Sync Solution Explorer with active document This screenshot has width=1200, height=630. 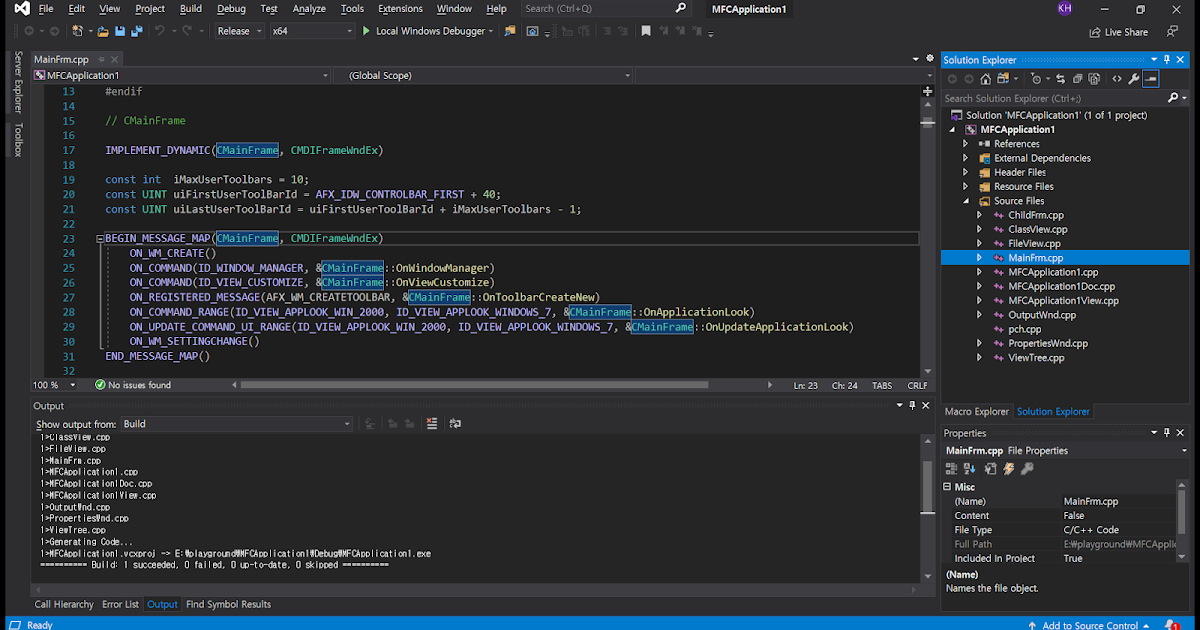point(1060,79)
